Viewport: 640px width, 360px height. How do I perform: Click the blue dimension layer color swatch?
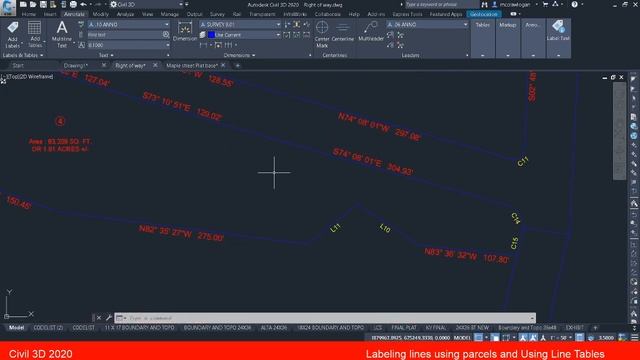(x=211, y=35)
